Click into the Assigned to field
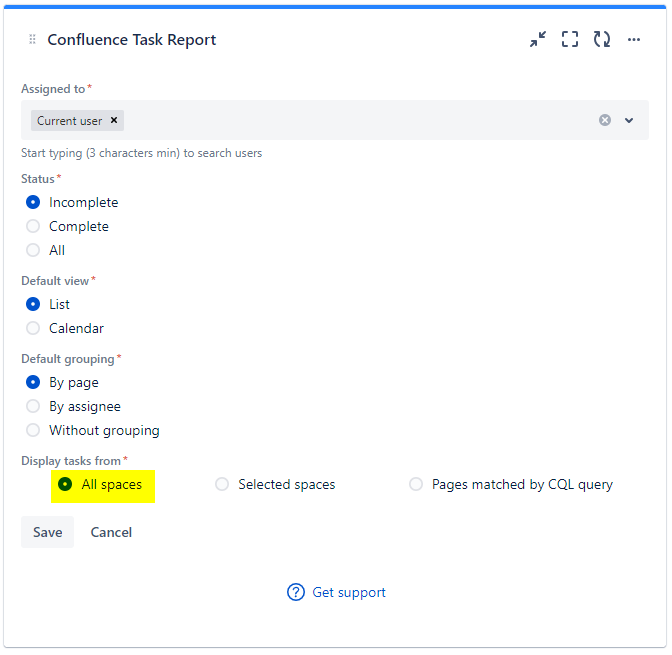 coord(335,120)
